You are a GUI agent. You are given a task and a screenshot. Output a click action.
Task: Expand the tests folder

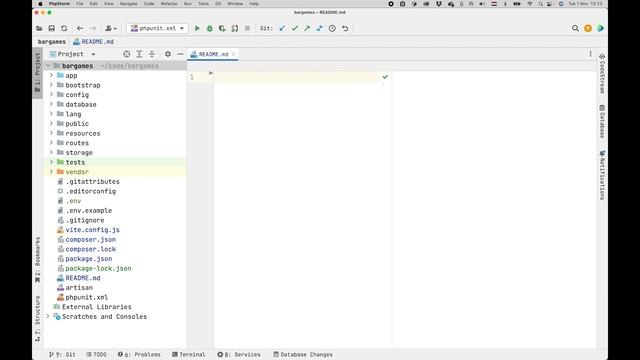[x=51, y=162]
